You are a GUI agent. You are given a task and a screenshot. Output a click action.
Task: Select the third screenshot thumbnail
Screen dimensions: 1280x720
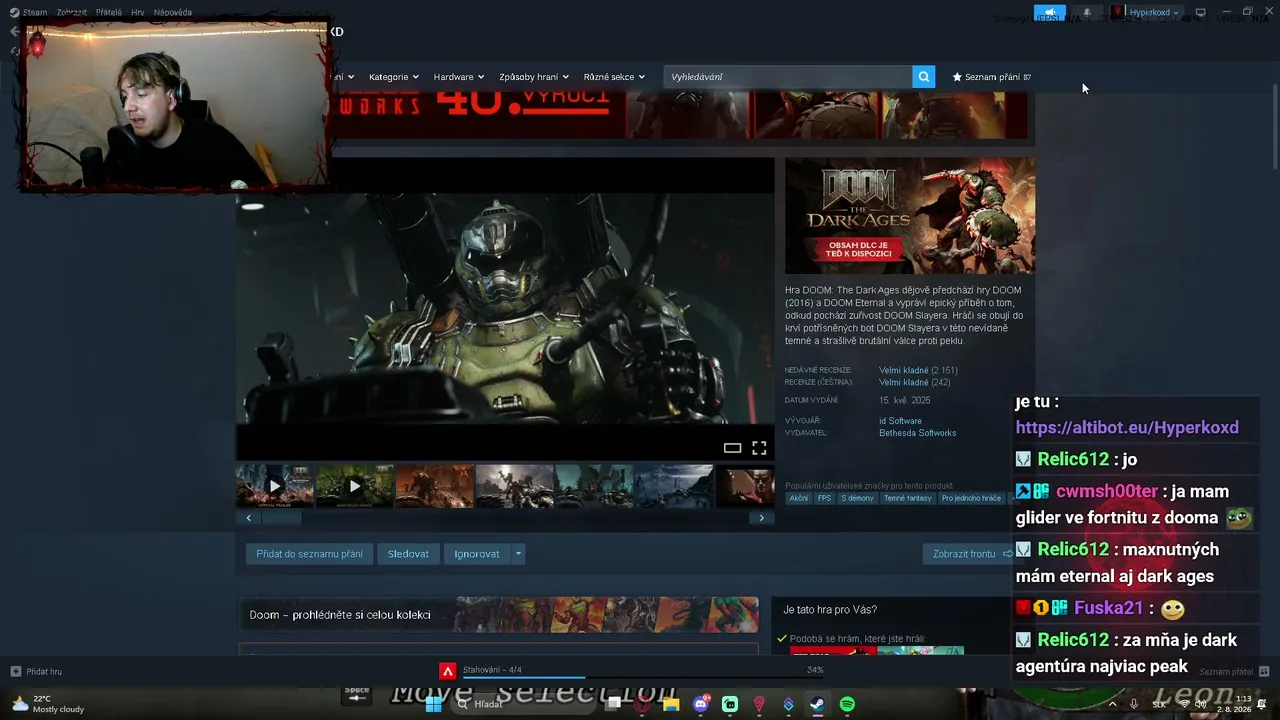pos(434,486)
